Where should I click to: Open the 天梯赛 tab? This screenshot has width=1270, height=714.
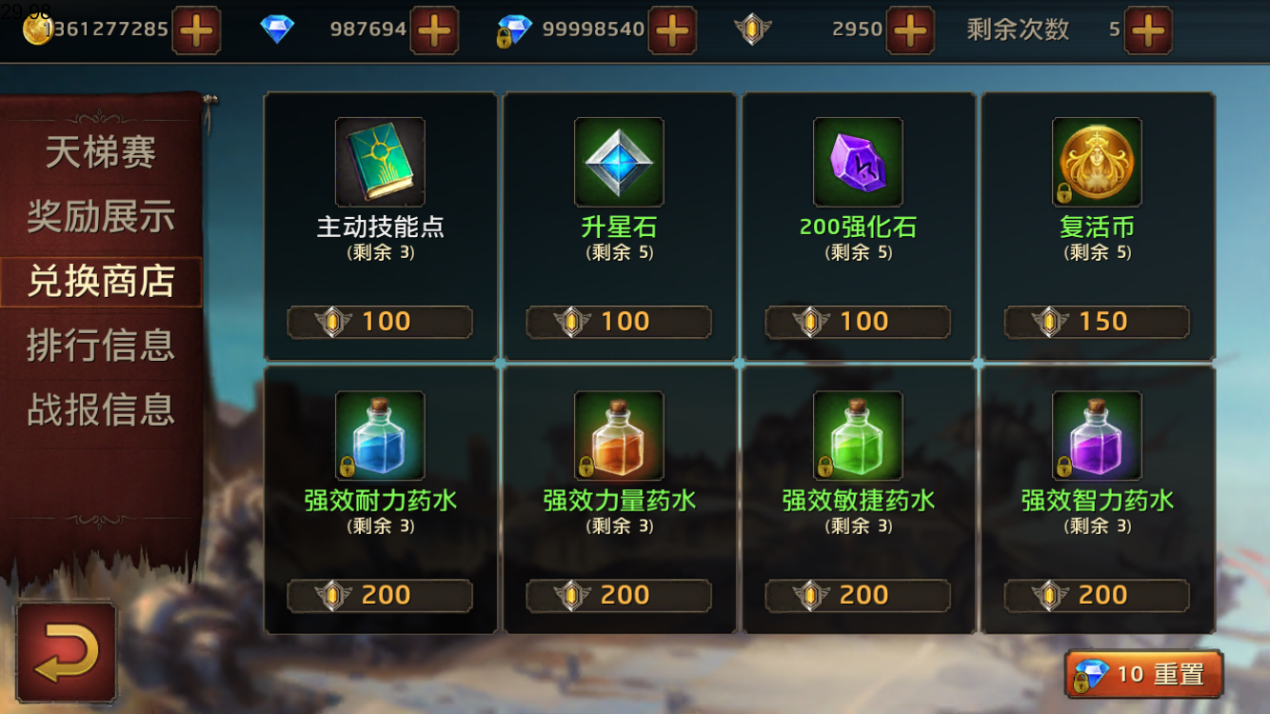pos(100,153)
